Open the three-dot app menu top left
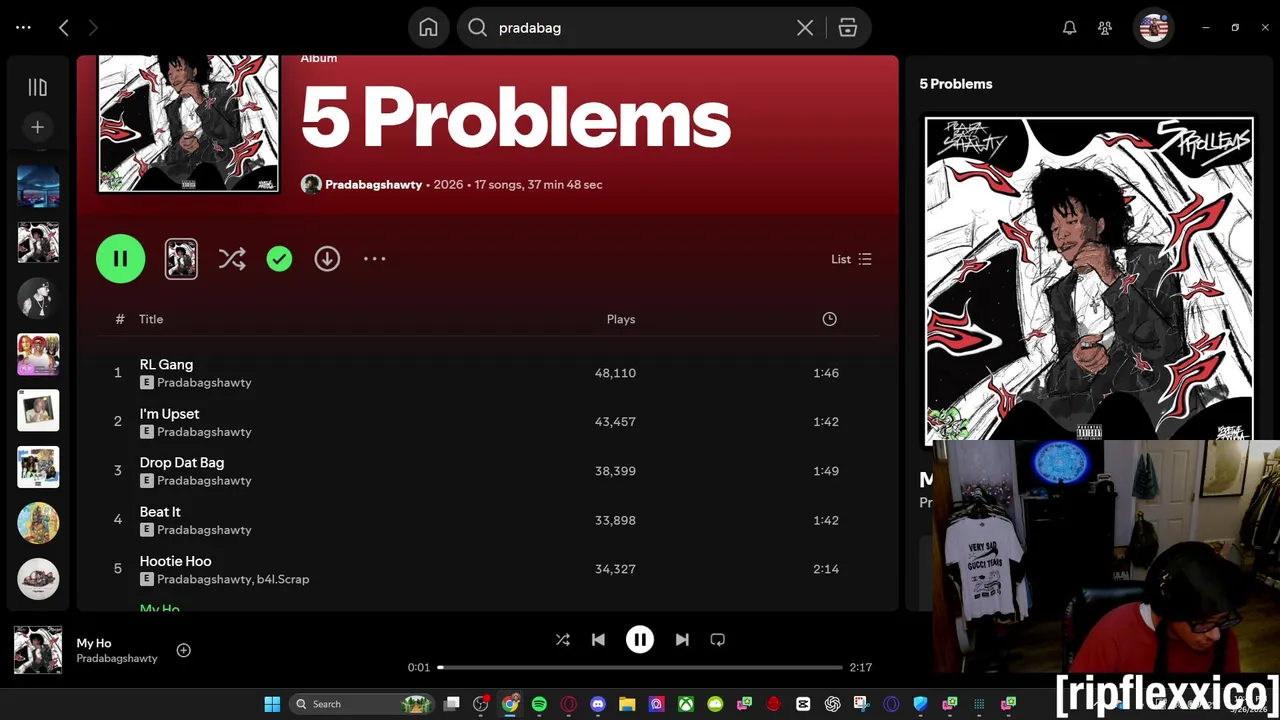Image resolution: width=1280 pixels, height=720 pixels. click(23, 28)
